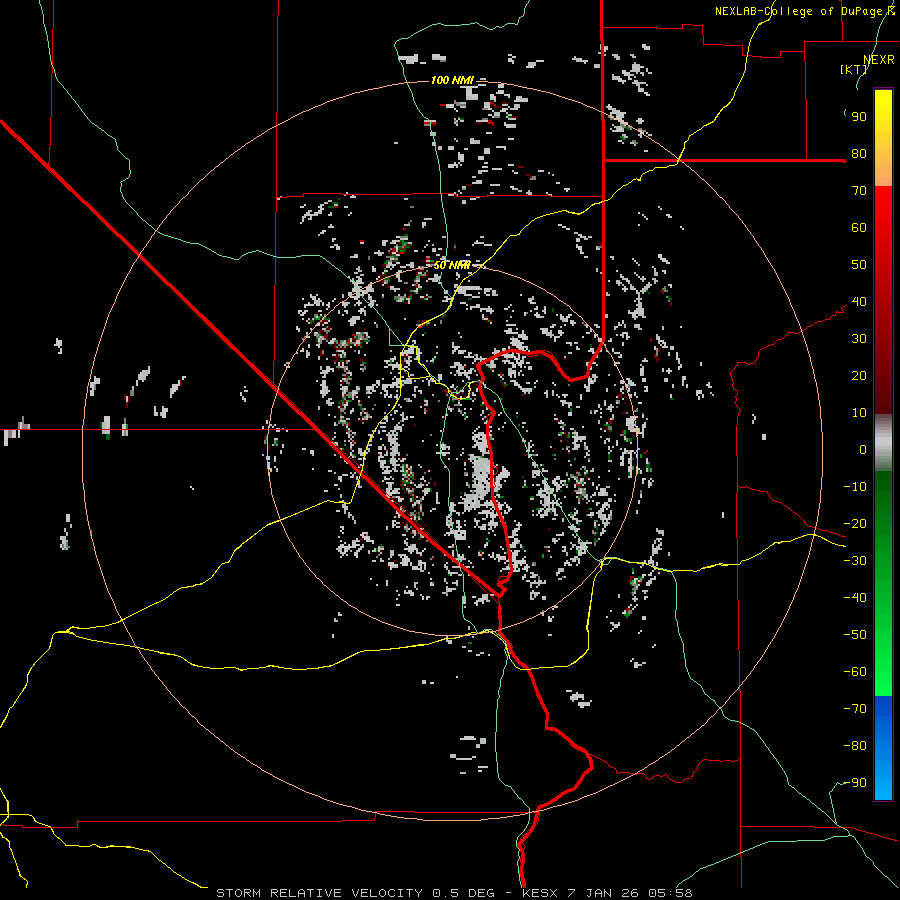The height and width of the screenshot is (900, 900).
Task: Select the 10 value on the velocity scale
Action: click(859, 413)
